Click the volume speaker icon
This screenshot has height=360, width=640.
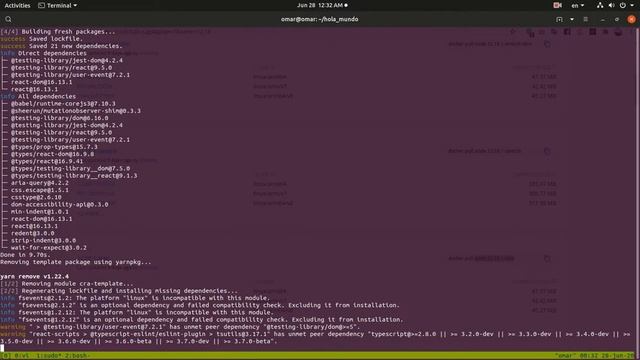coord(611,5)
